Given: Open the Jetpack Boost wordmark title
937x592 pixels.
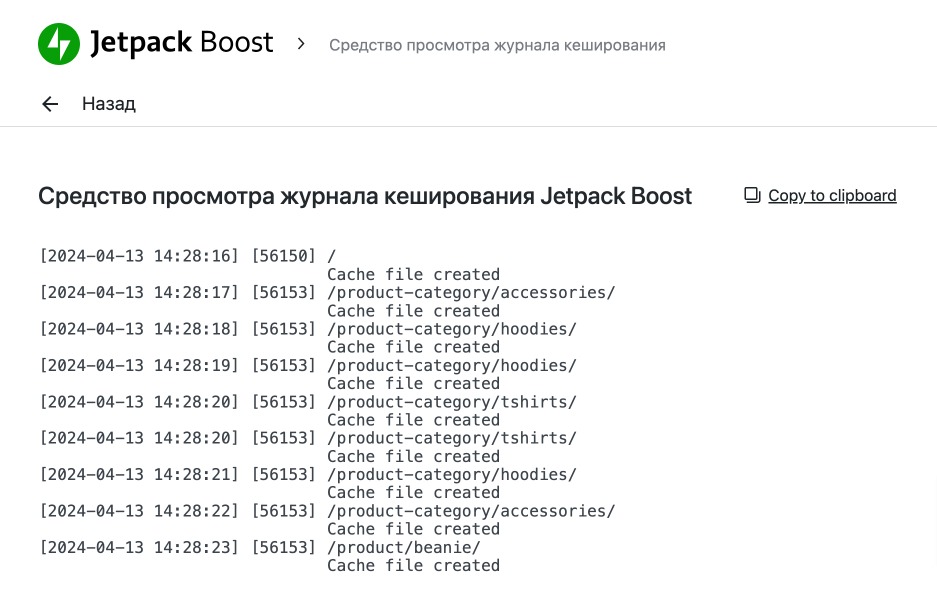Looking at the screenshot, I should pos(181,43).
